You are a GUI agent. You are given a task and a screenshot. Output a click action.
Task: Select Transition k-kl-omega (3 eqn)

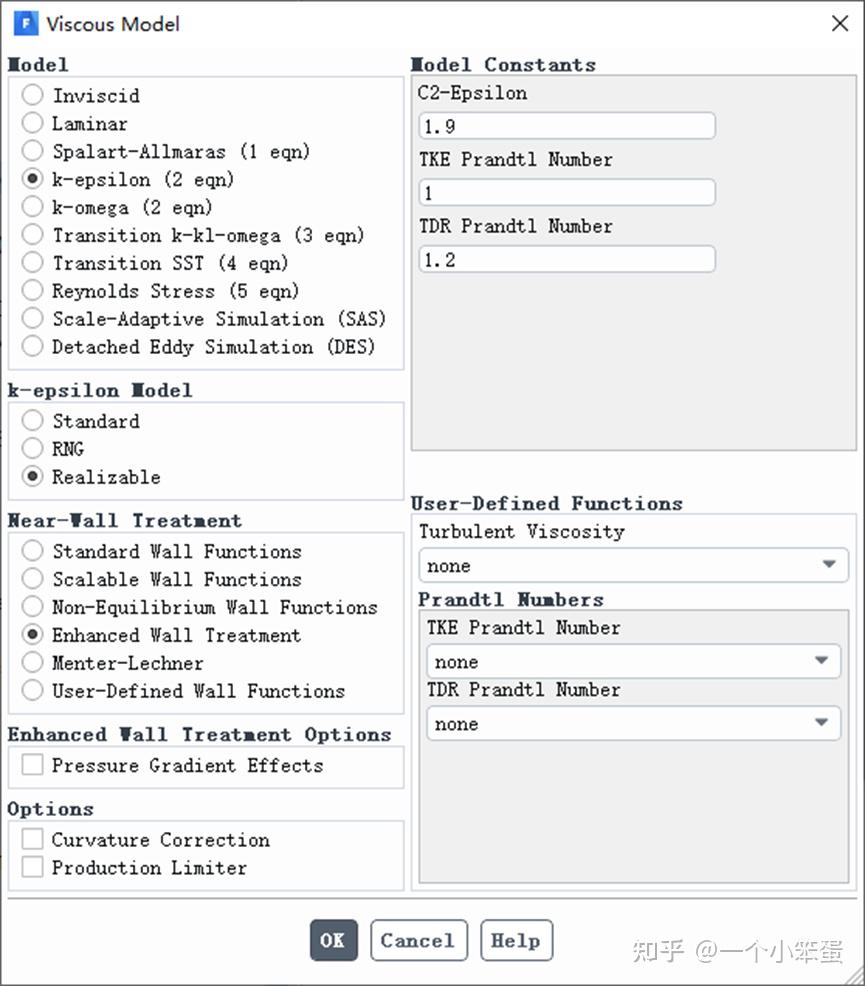pos(33,235)
